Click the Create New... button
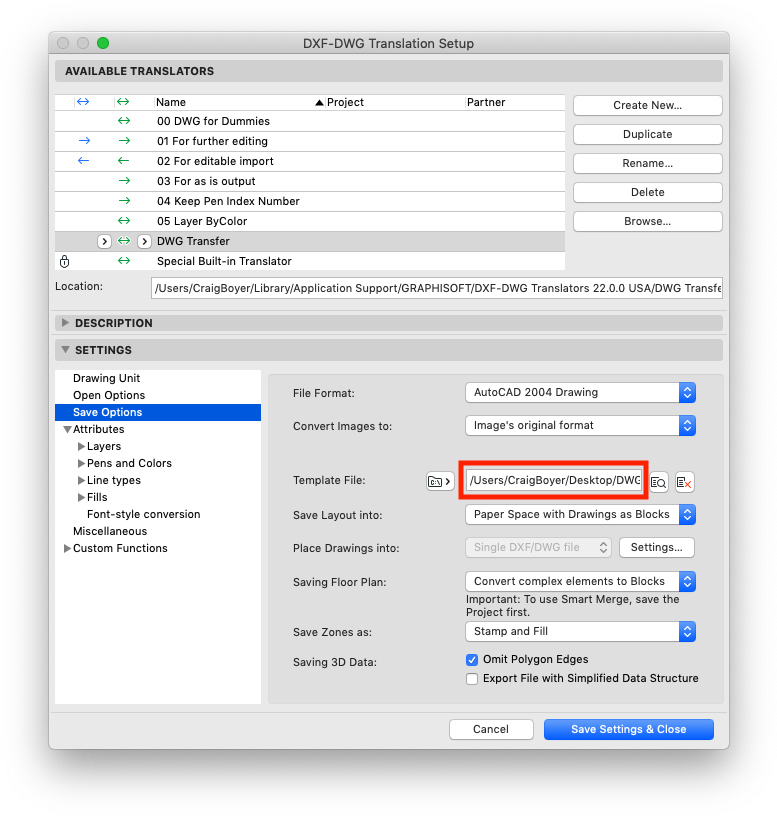The image size is (777, 816). coord(647,105)
